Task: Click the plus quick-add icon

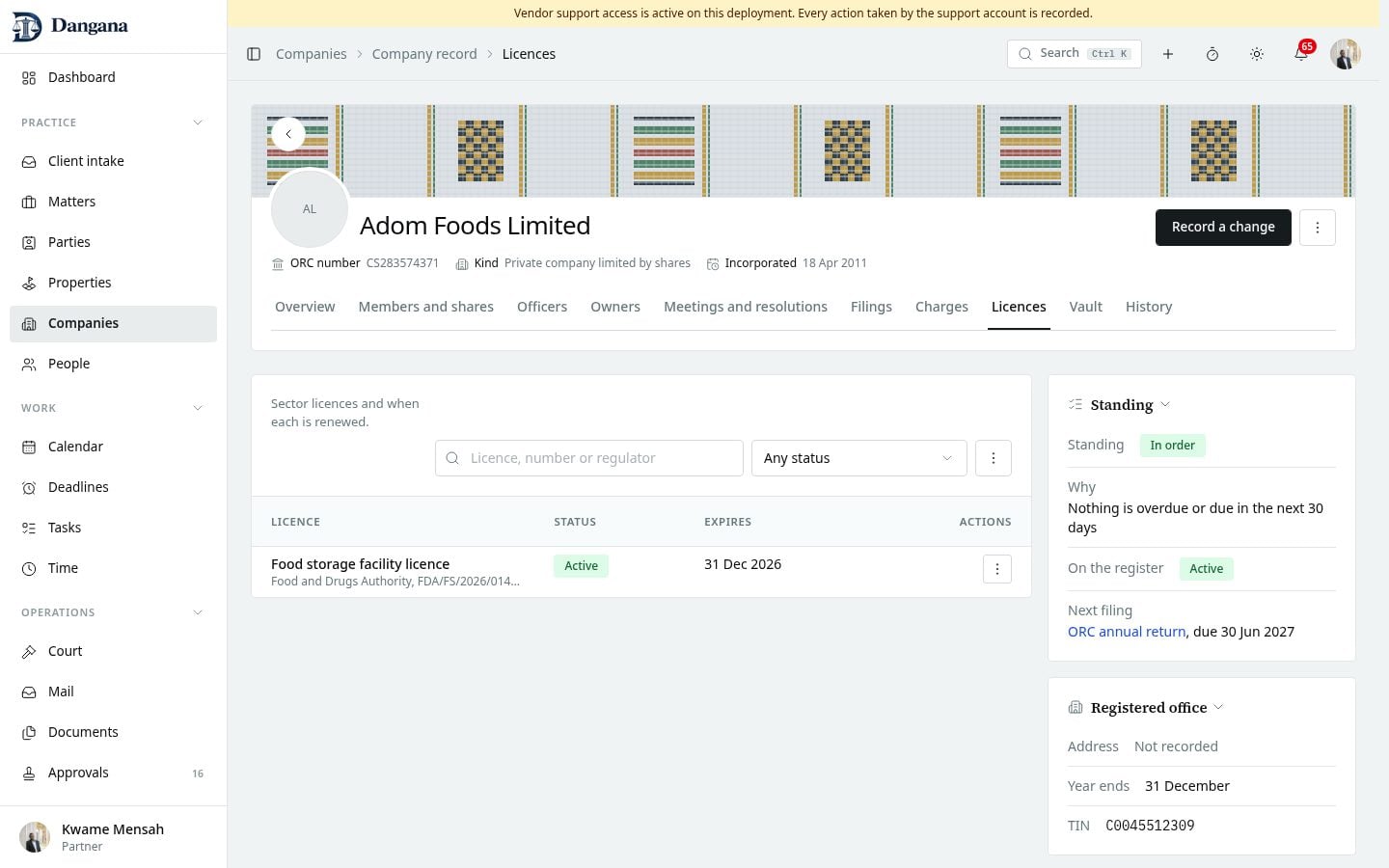Action: [x=1167, y=54]
